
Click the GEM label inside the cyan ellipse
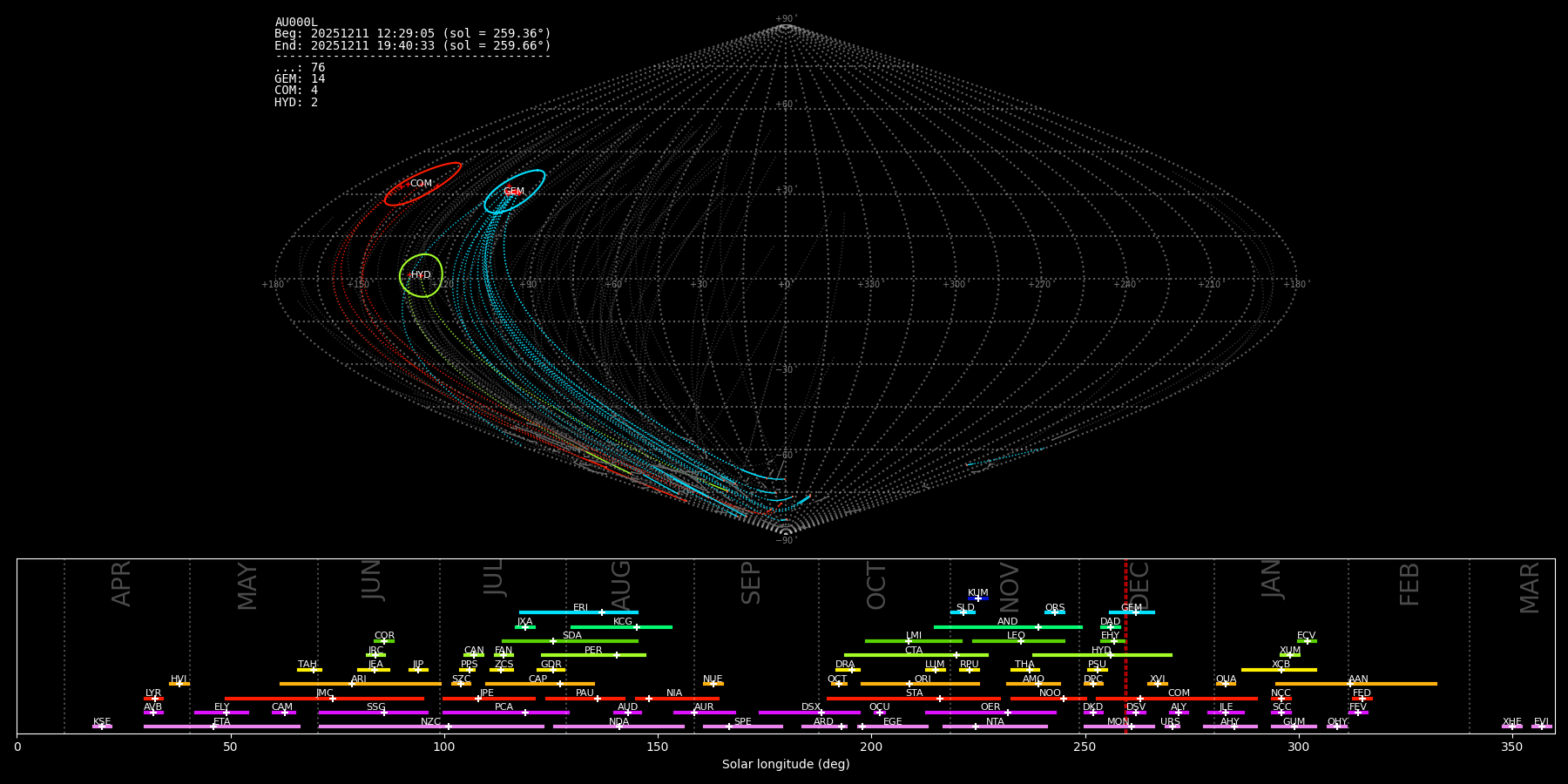click(x=514, y=192)
